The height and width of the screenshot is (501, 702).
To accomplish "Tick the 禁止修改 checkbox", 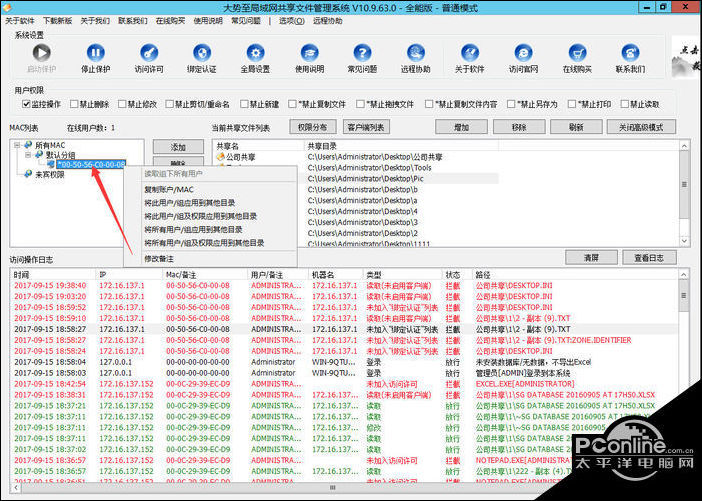I will 122,104.
